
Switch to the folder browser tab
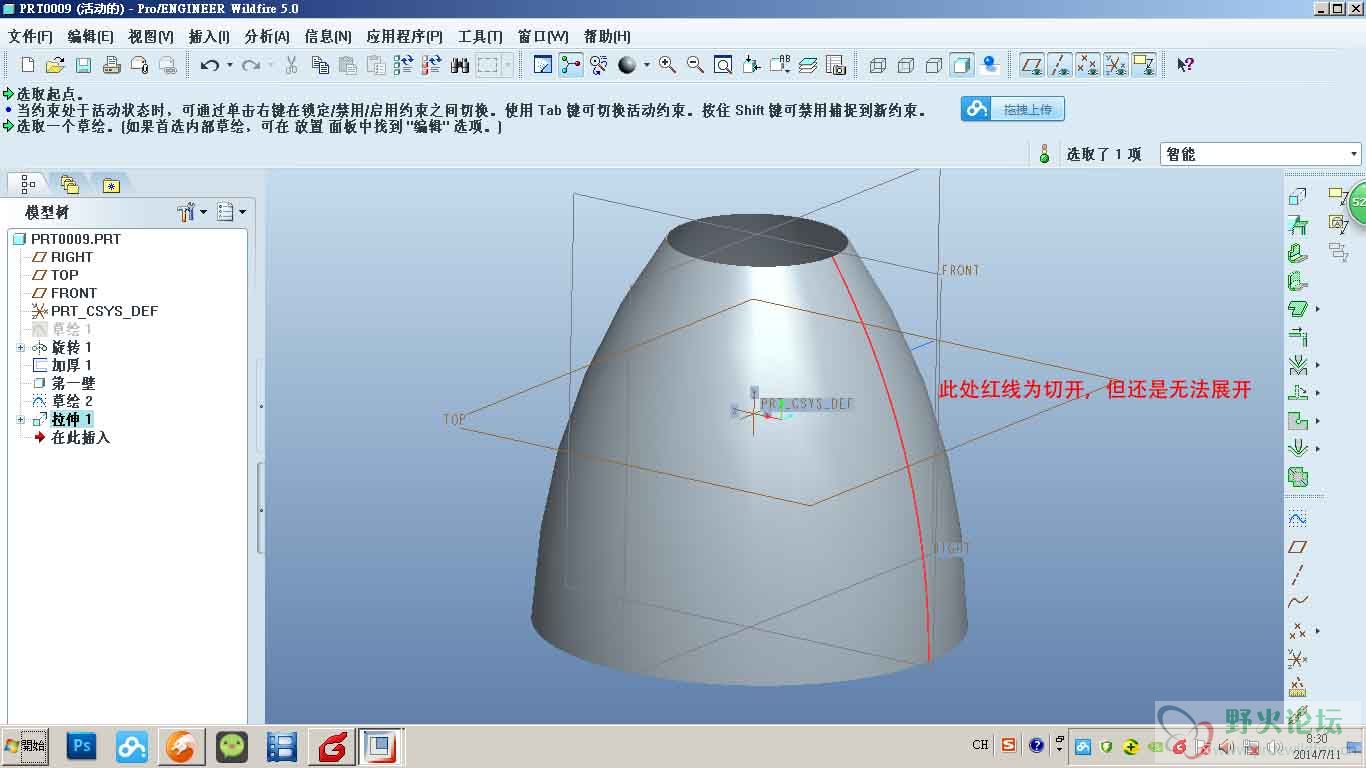pyautogui.click(x=69, y=184)
